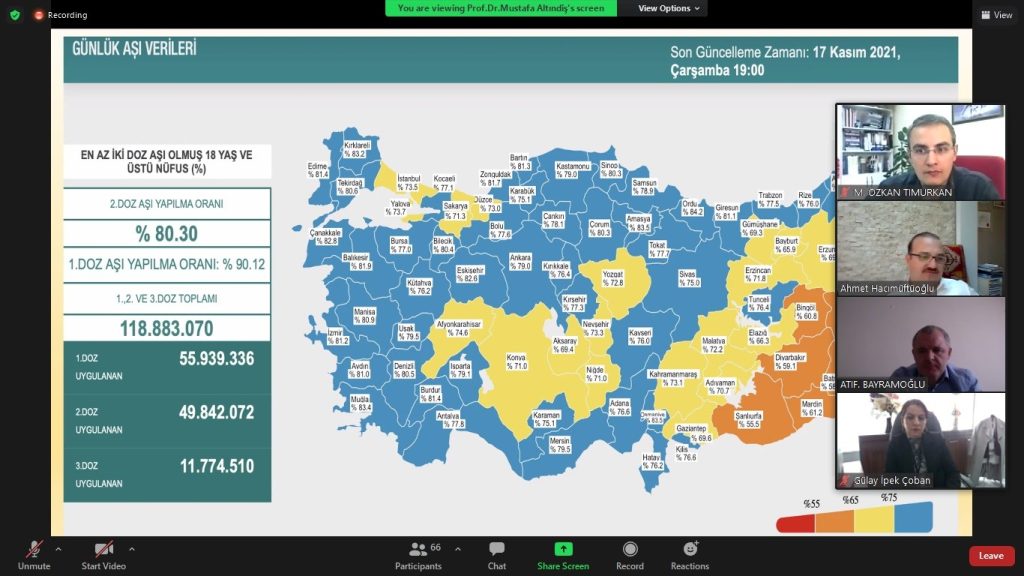Open the View layout button

coord(997,15)
